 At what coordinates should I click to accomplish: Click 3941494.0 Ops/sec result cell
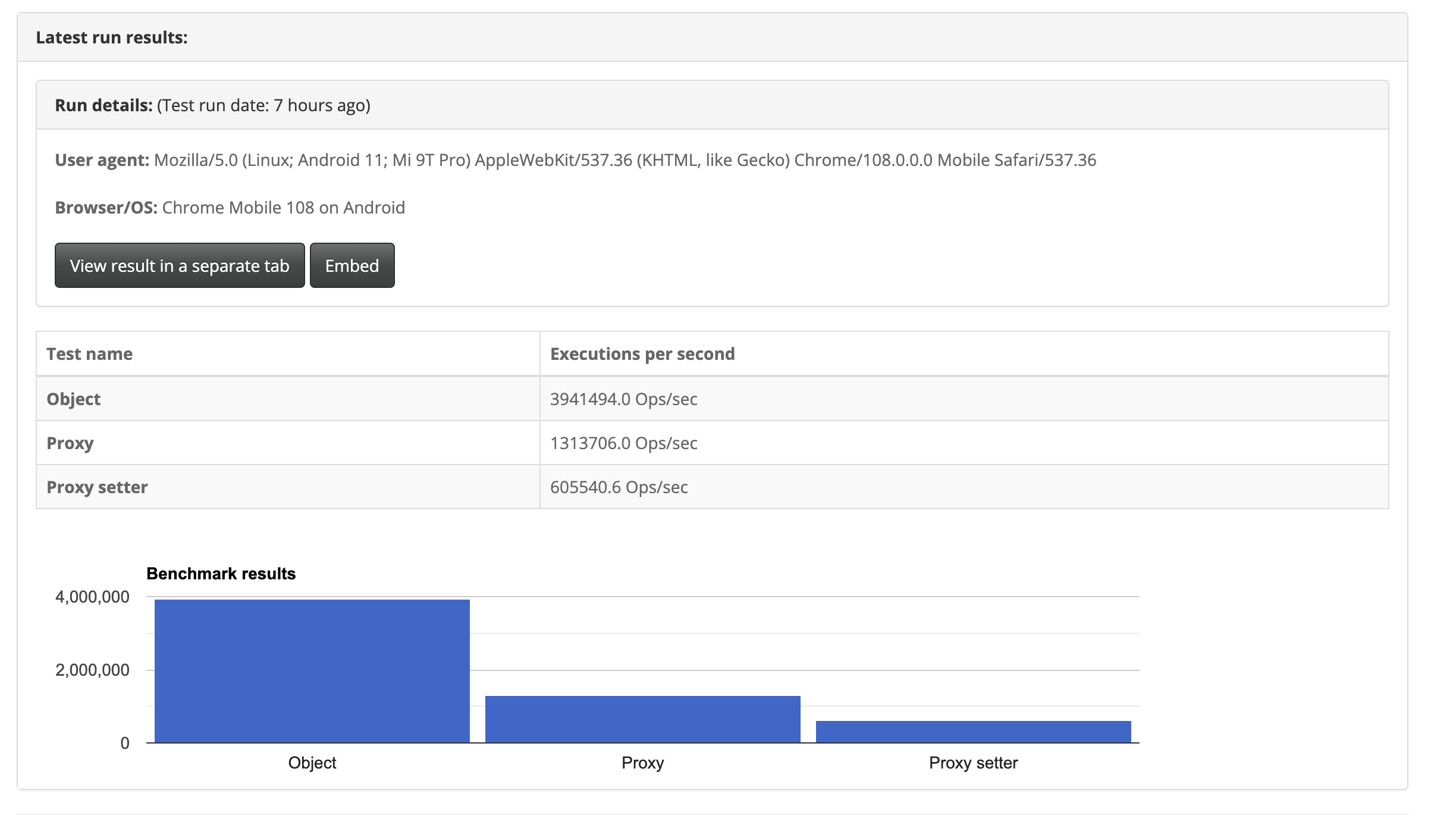pos(623,399)
